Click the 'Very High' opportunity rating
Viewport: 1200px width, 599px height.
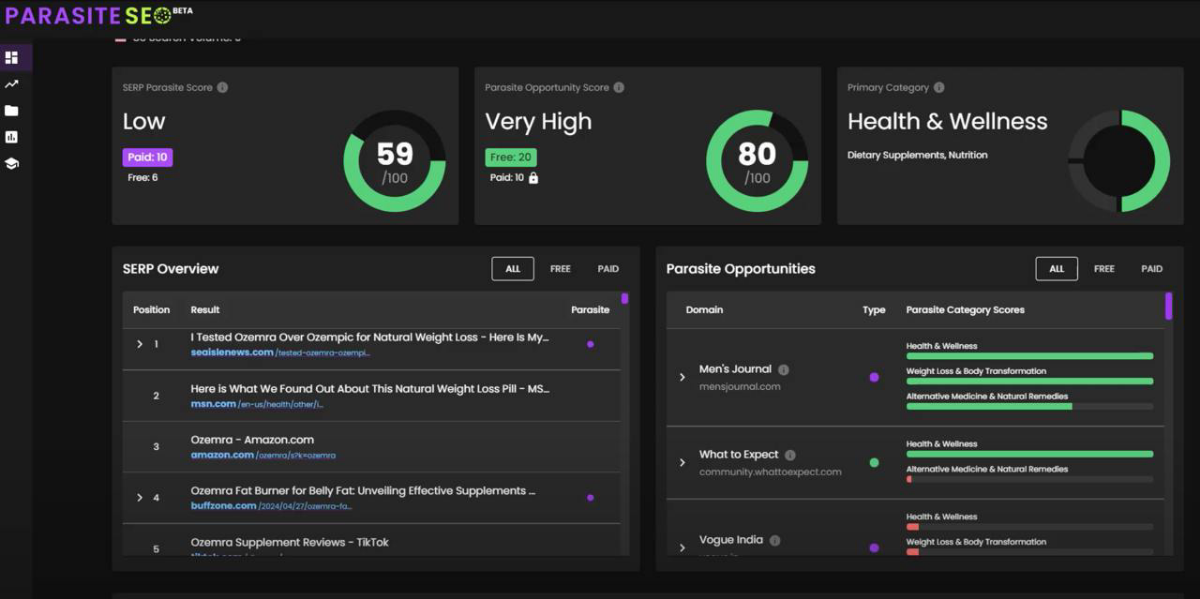(x=538, y=122)
